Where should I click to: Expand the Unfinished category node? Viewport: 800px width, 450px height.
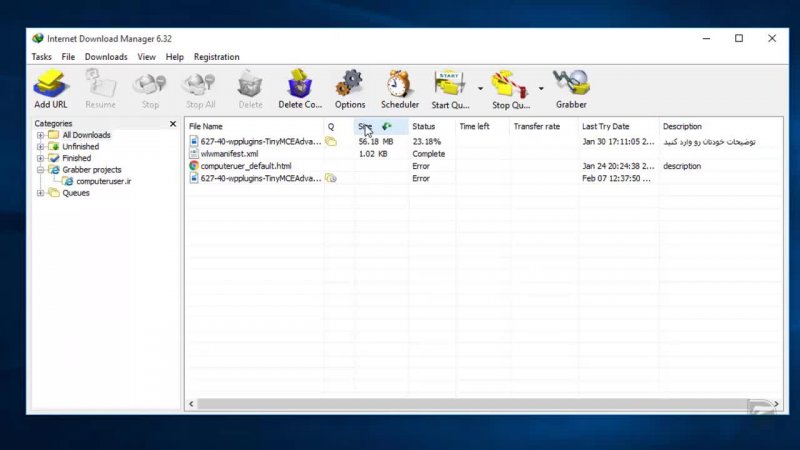pos(40,147)
